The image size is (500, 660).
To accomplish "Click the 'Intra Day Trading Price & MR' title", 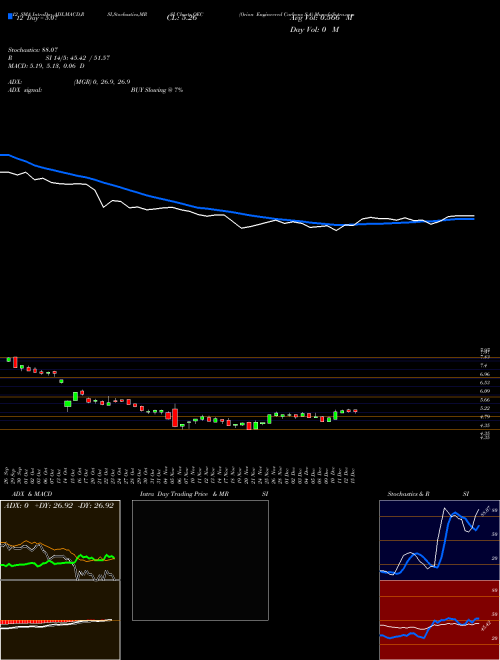I will coord(185,494).
